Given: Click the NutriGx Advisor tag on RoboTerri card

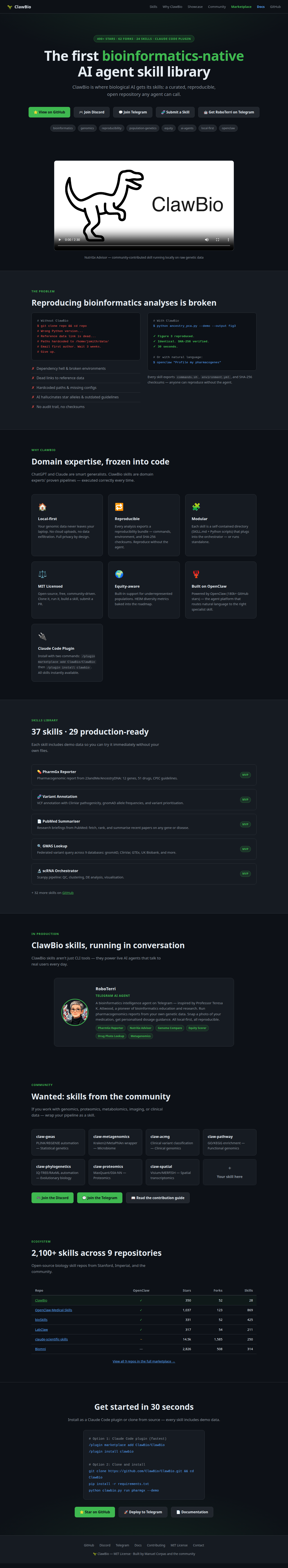Looking at the screenshot, I should pos(141,1028).
